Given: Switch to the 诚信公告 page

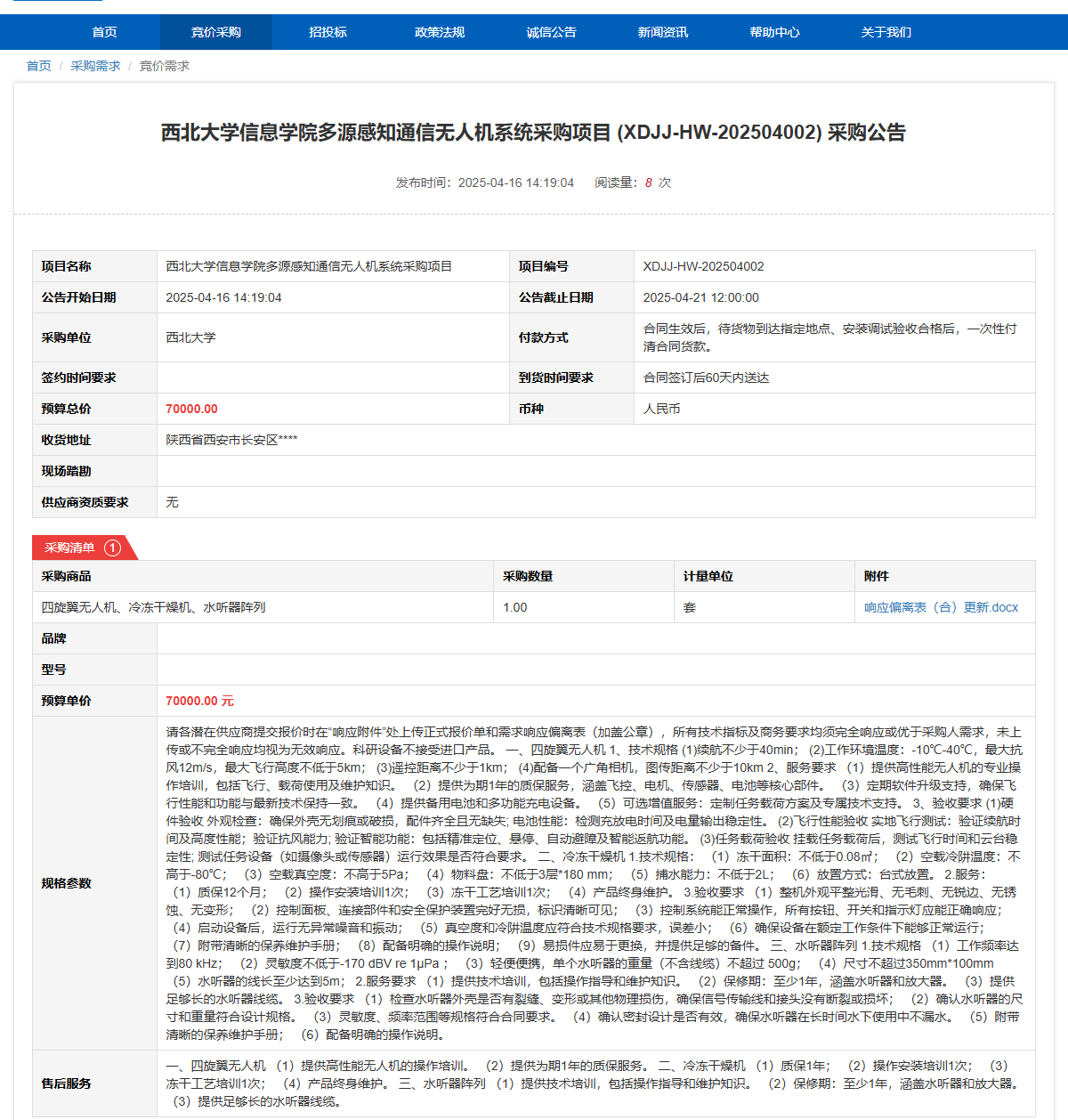Looking at the screenshot, I should (551, 32).
